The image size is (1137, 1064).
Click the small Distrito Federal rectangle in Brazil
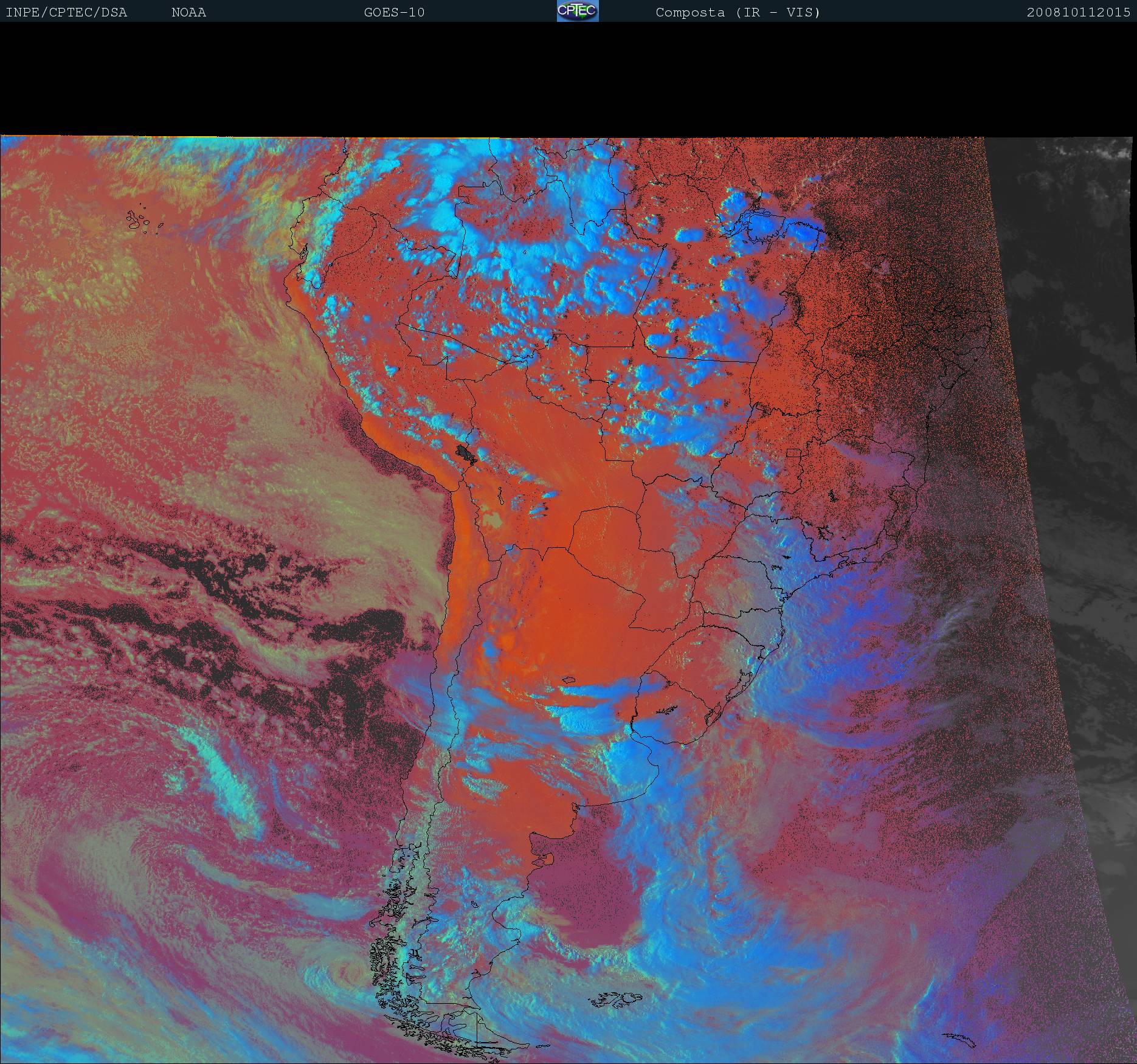pyautogui.click(x=793, y=452)
